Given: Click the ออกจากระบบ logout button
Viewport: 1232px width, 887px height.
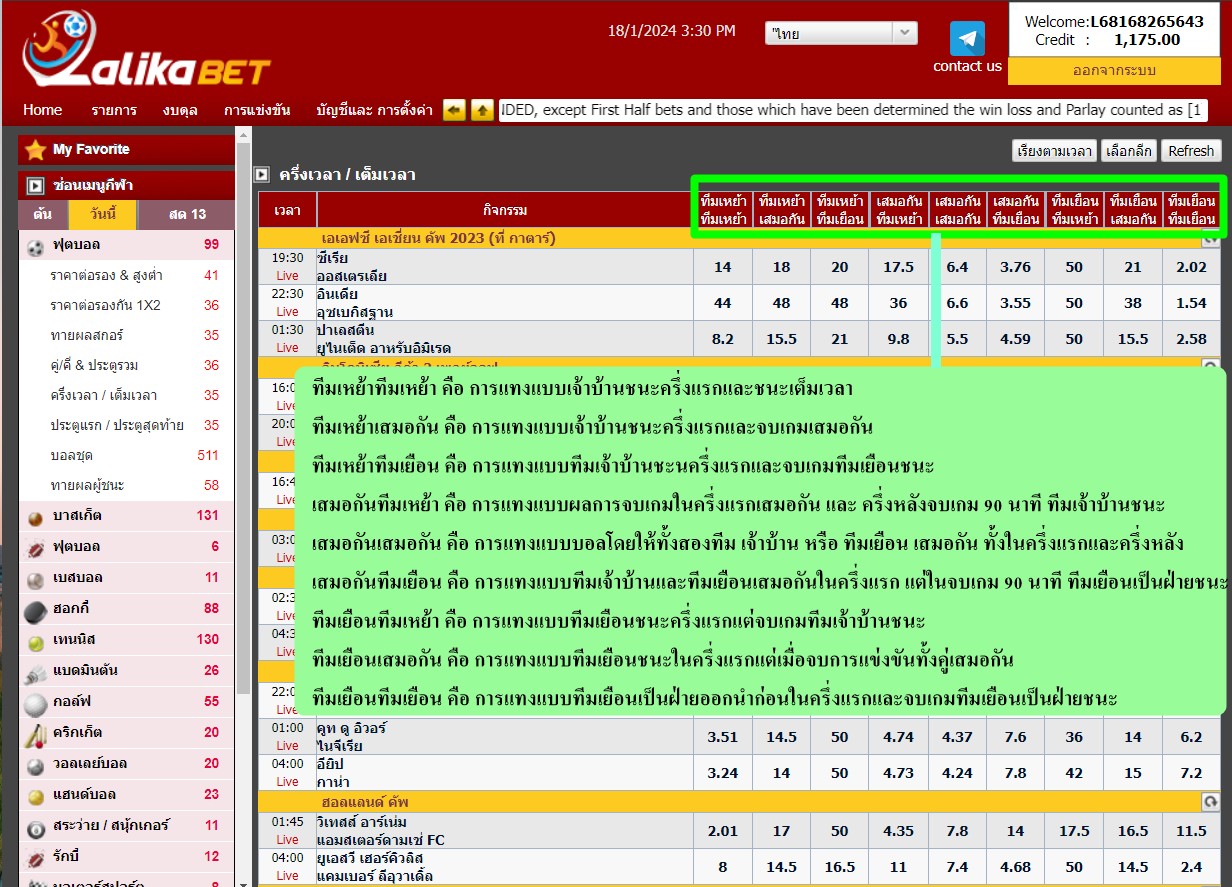Looking at the screenshot, I should [1113, 71].
